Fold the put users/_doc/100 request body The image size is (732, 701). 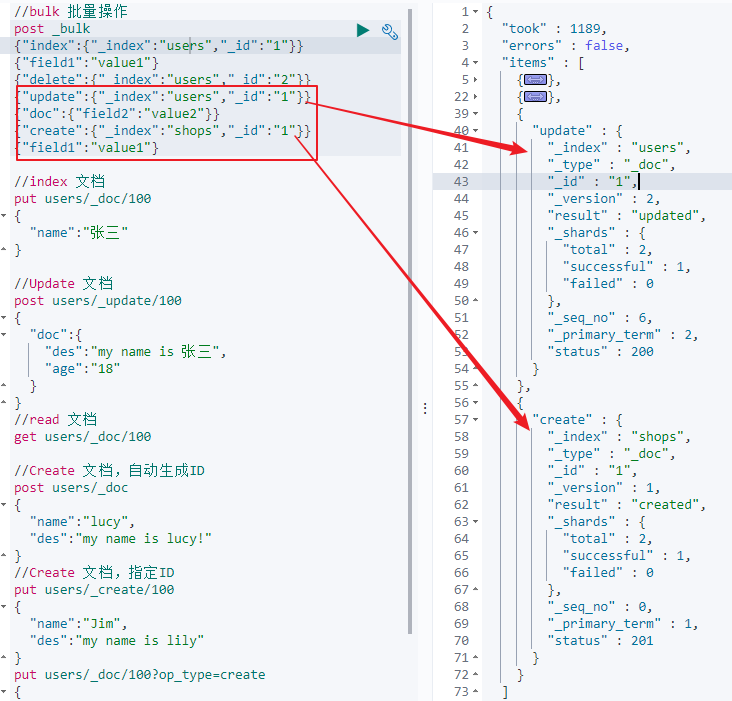click(4, 216)
